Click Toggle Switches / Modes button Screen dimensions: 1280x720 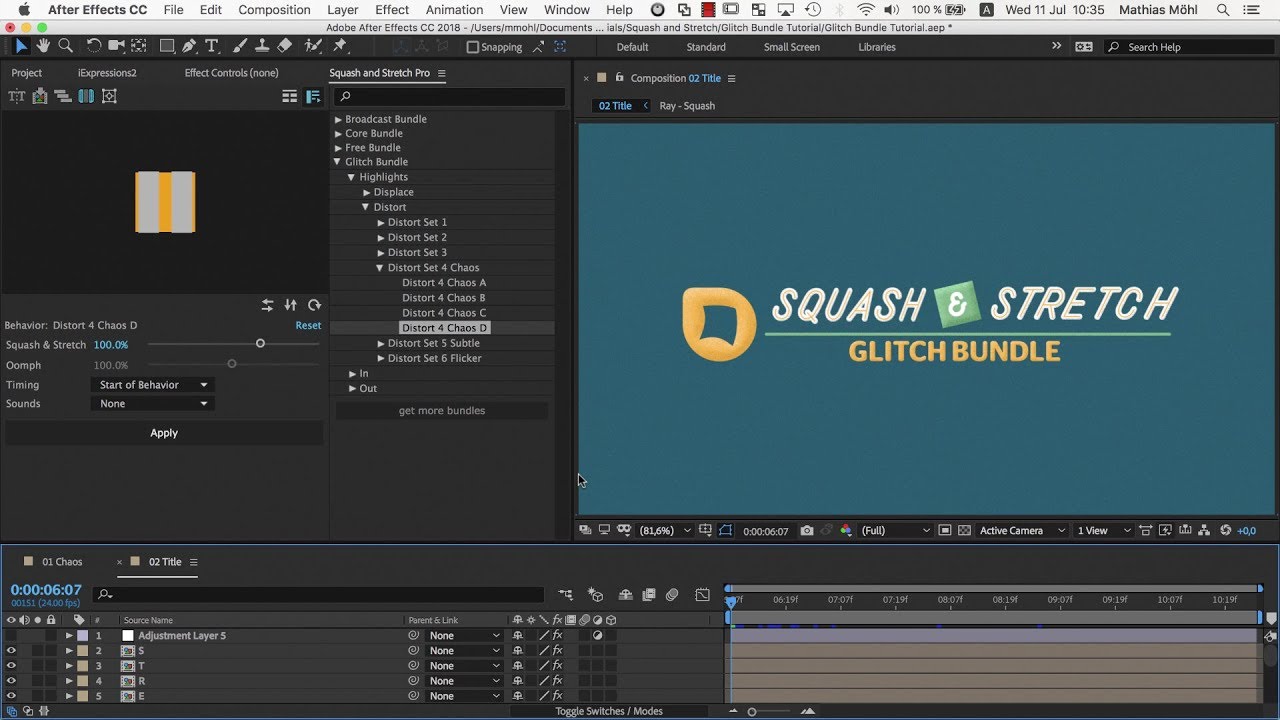click(x=609, y=711)
